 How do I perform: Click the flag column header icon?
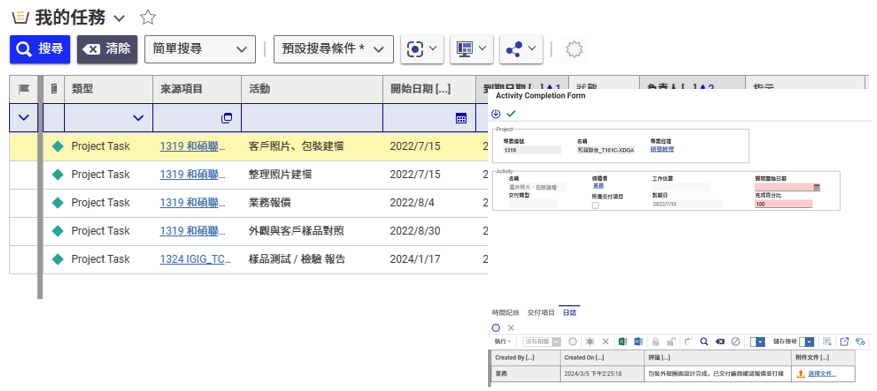pyautogui.click(x=23, y=89)
